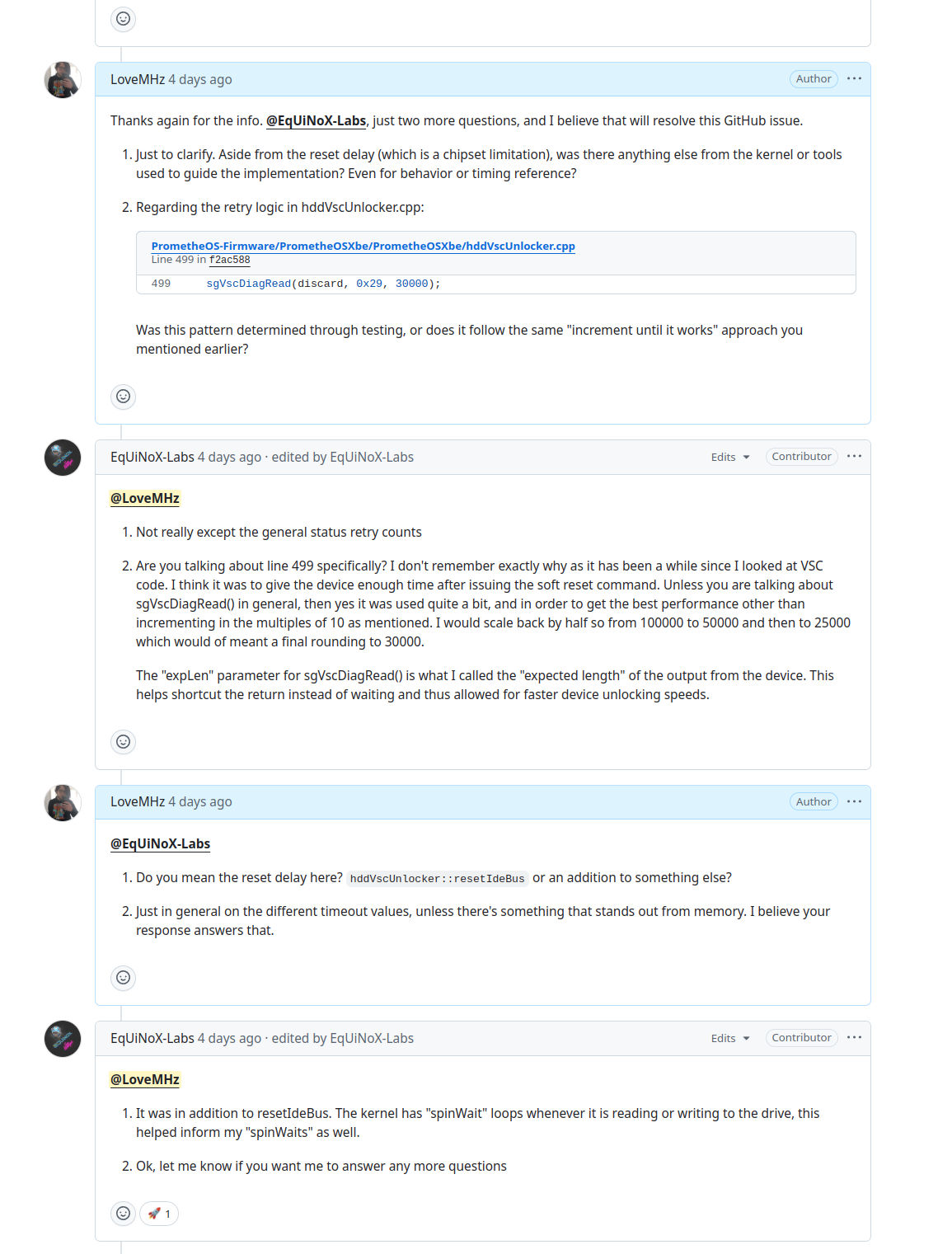Open options menu on first EqUiNoX-Labs comment
Screen dimensions: 952x1254
click(x=854, y=457)
